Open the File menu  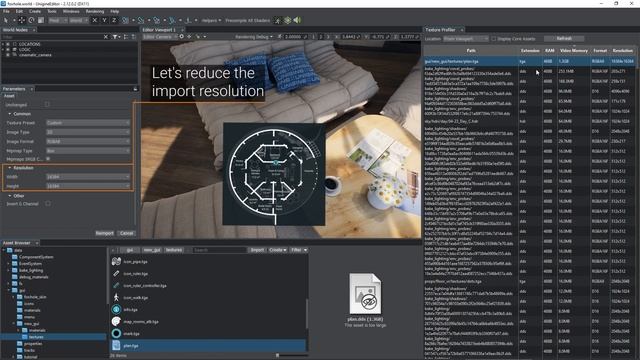pyautogui.click(x=6, y=11)
